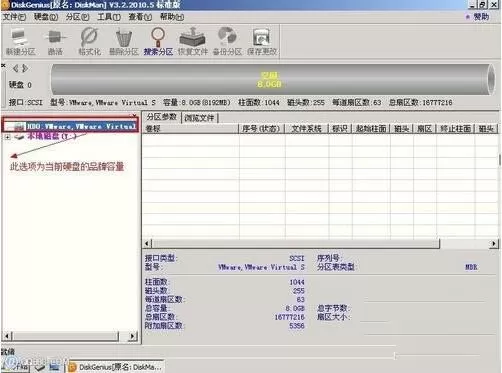This screenshot has width=502, height=373.
Task: Start 搜索分区 with the magnifier icon
Action: 158,42
